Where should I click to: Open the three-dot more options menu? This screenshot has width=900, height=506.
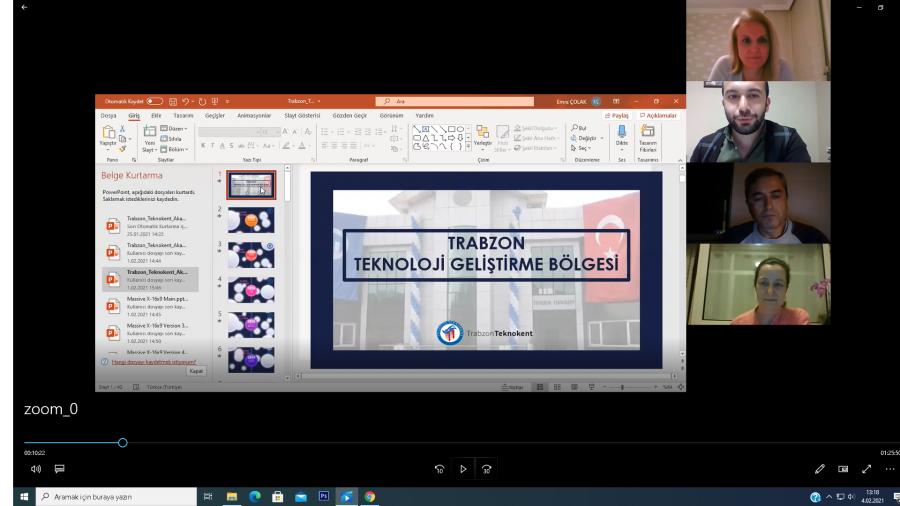(889, 469)
